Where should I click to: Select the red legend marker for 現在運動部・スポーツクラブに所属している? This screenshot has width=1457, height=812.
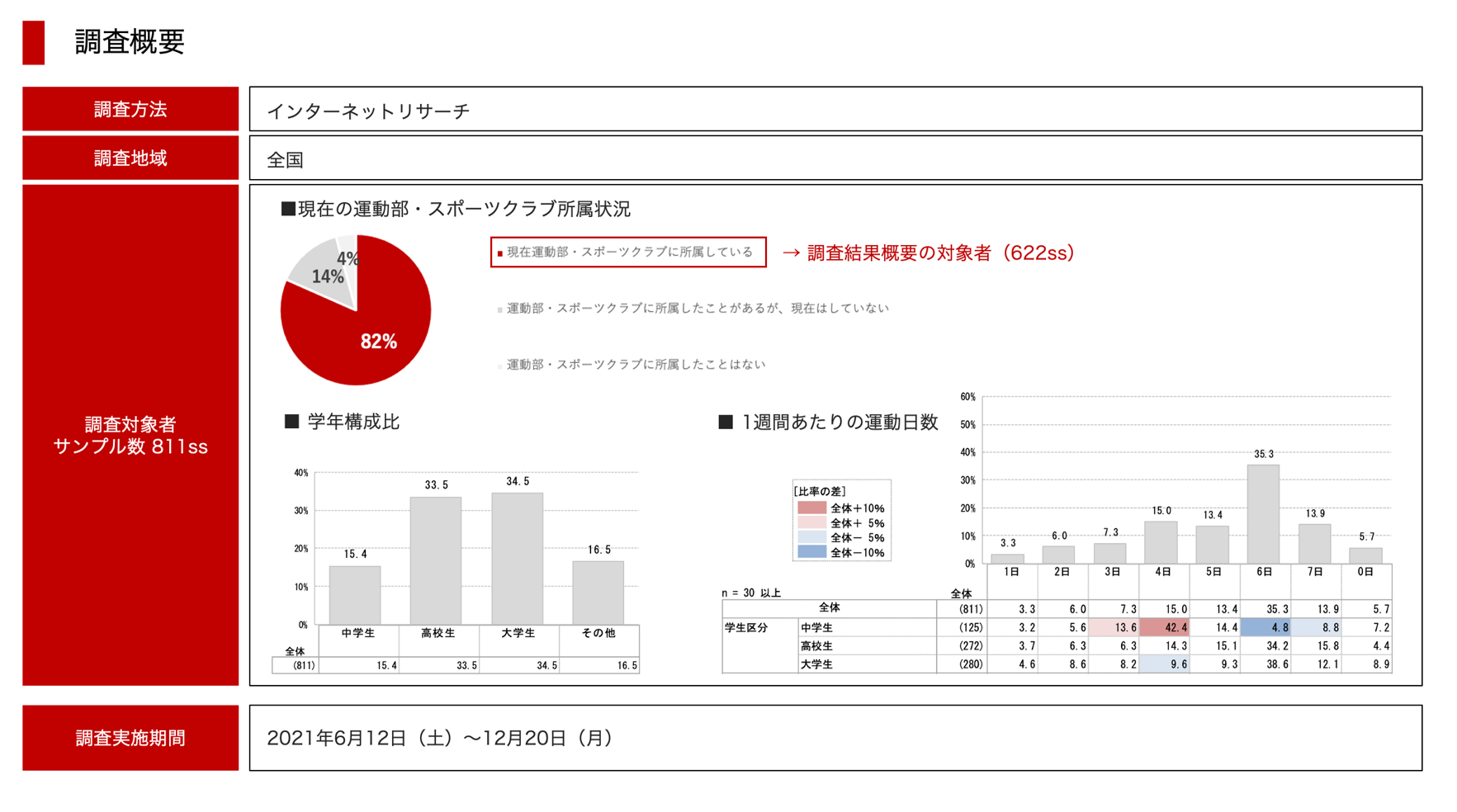[501, 252]
